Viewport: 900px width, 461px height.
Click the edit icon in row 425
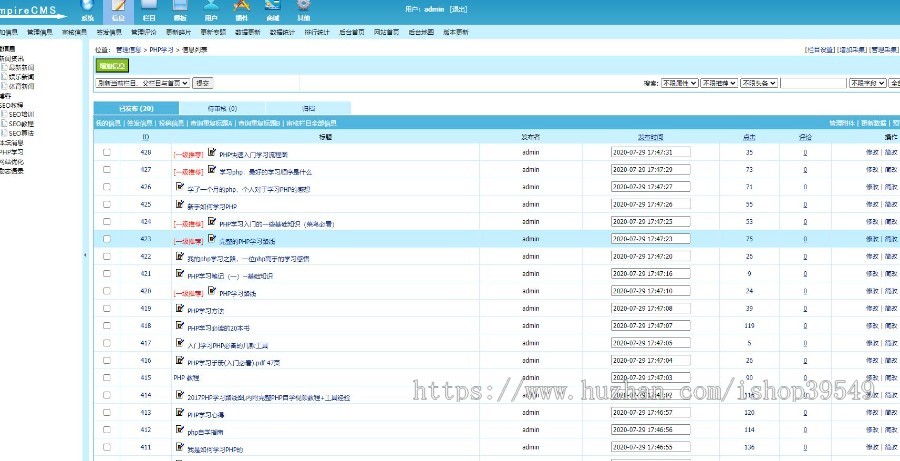coord(180,204)
